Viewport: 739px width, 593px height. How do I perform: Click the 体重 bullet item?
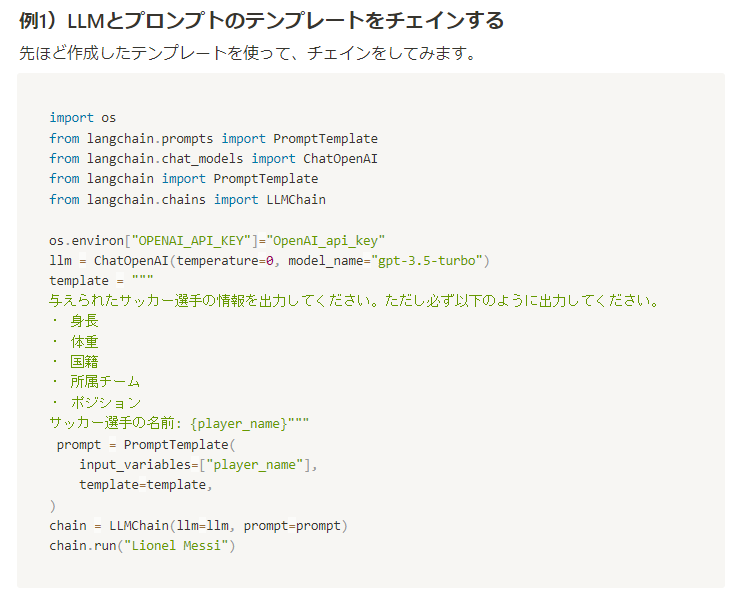pos(84,342)
